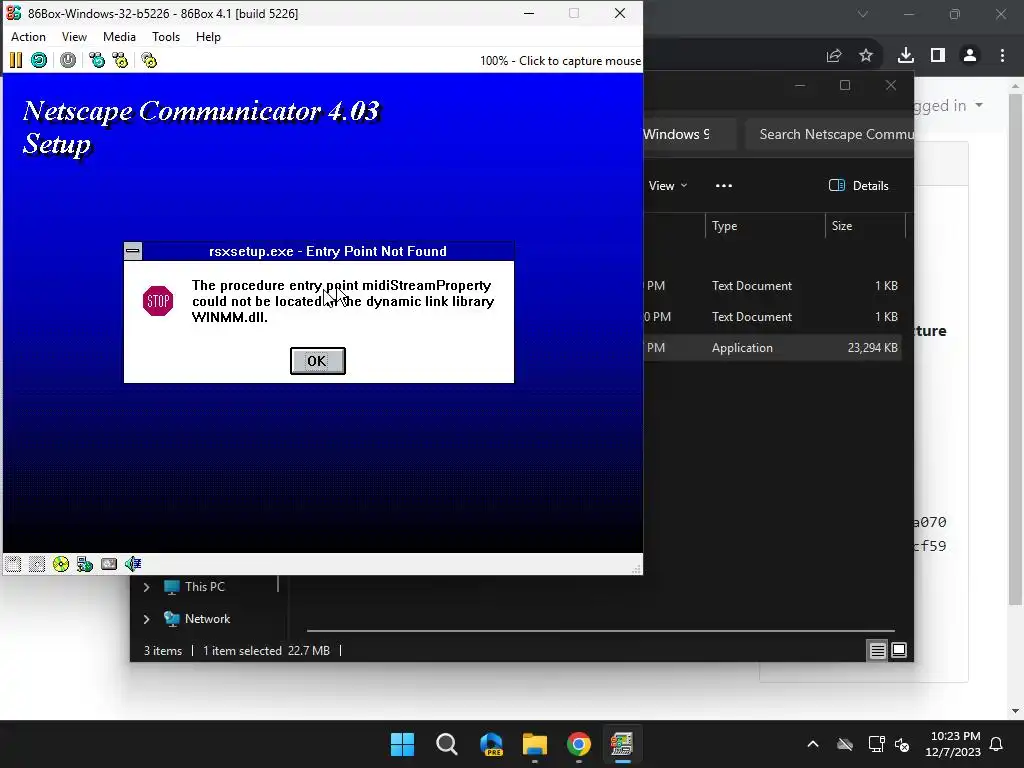The image size is (1024, 768).
Task: Expand Network tree node
Action: [x=146, y=619]
